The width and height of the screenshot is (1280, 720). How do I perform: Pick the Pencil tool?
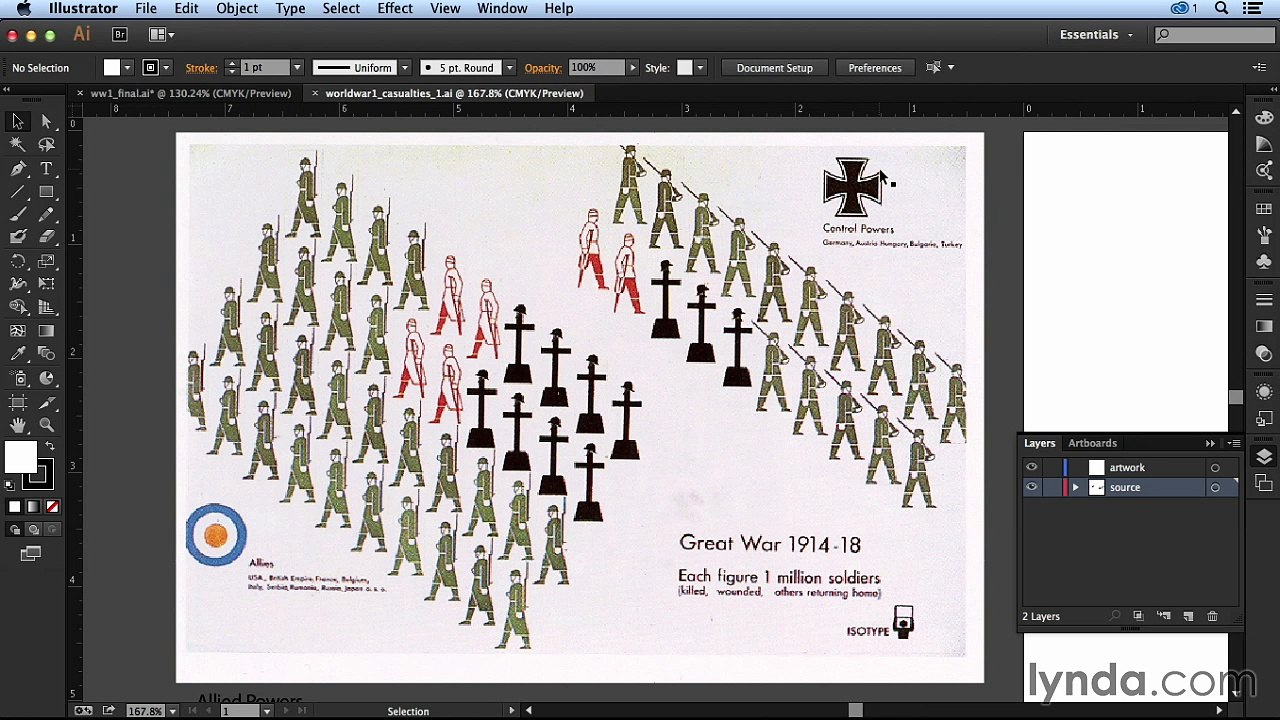point(46,215)
